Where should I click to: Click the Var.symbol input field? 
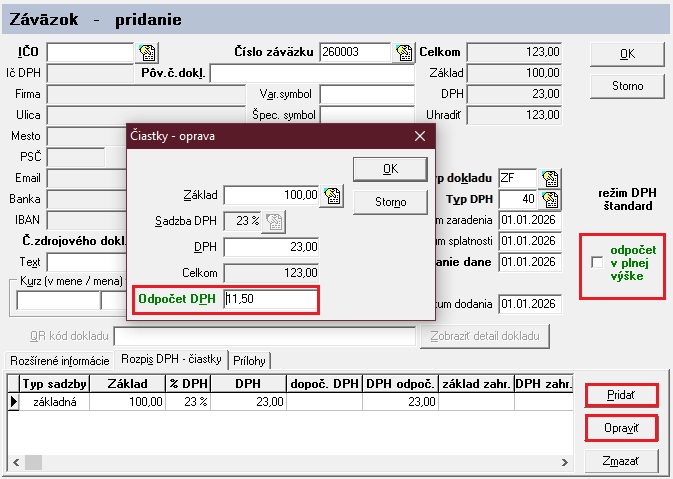366,94
